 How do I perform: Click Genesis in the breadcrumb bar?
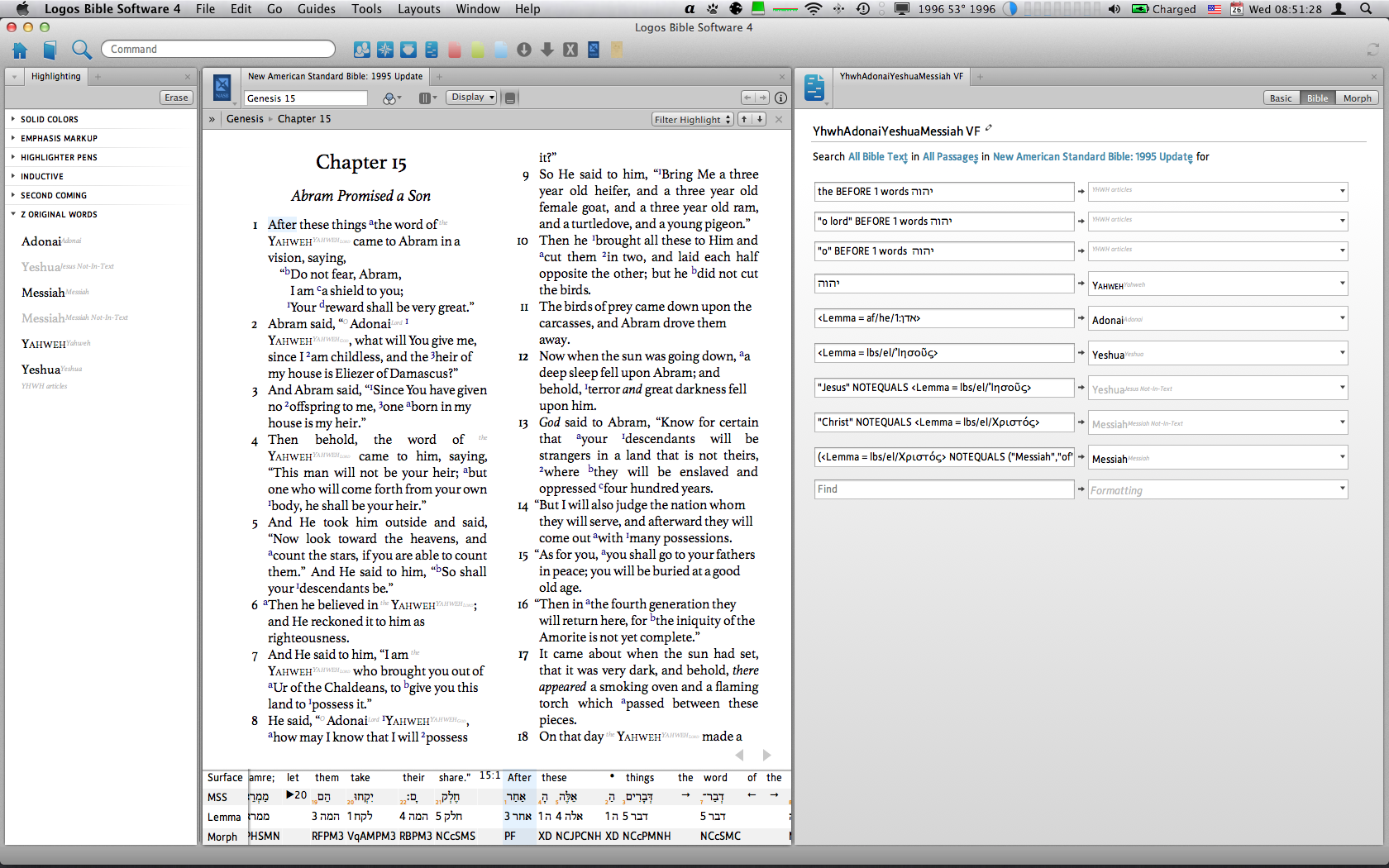point(245,119)
